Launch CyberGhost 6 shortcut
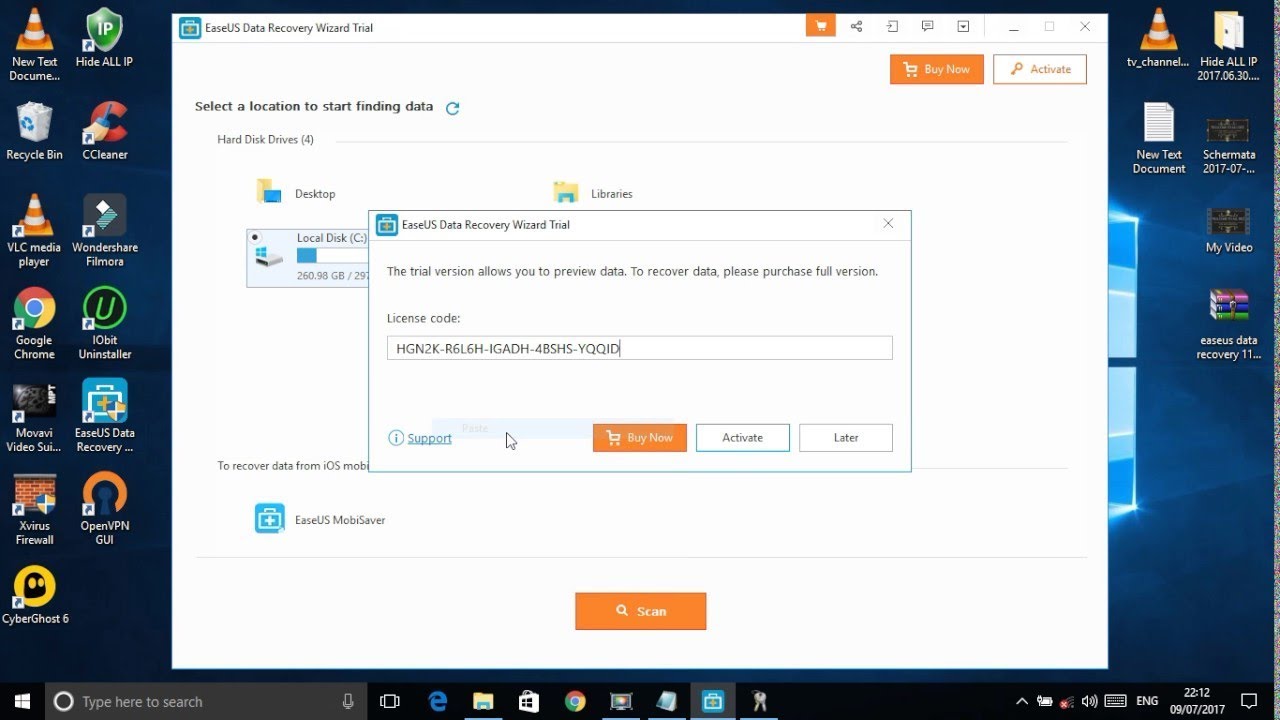Screen dimensions: 1280x720 34,596
